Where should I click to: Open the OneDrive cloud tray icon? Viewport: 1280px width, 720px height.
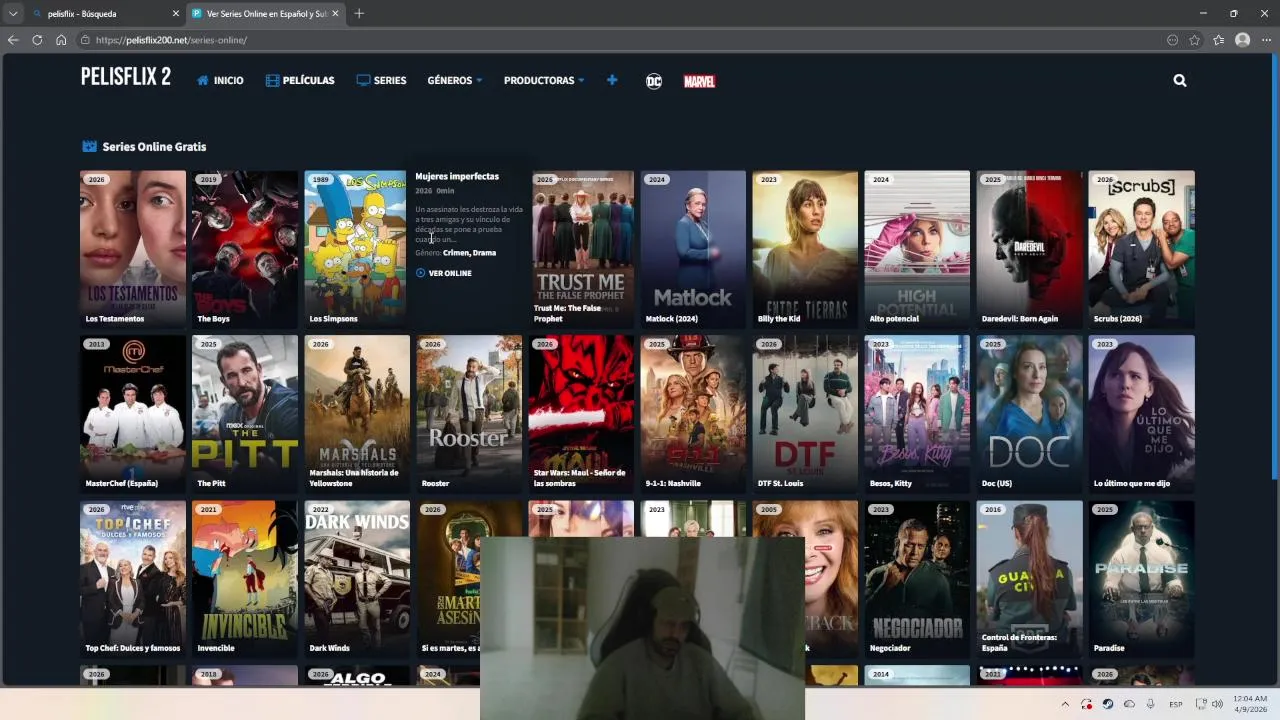point(1129,704)
